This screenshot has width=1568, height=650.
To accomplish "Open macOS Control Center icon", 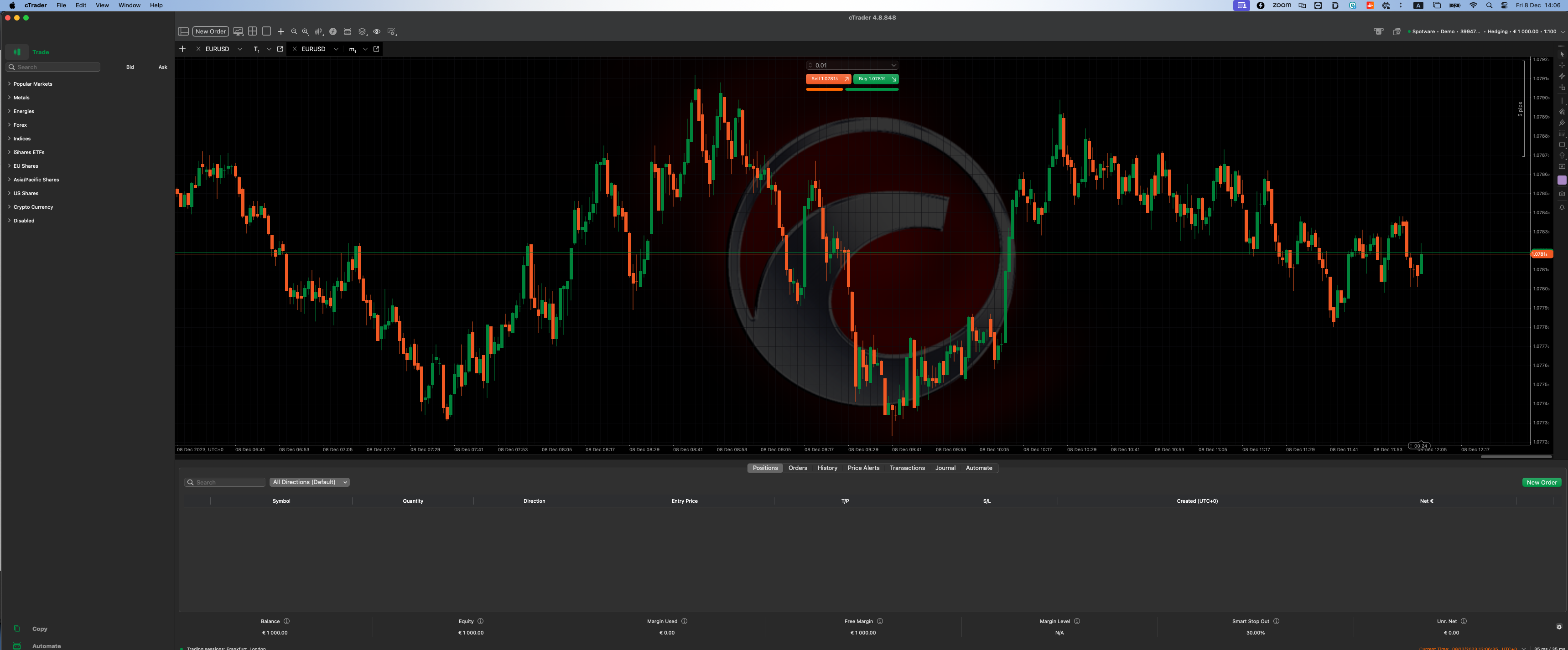I will pos(1504,5).
